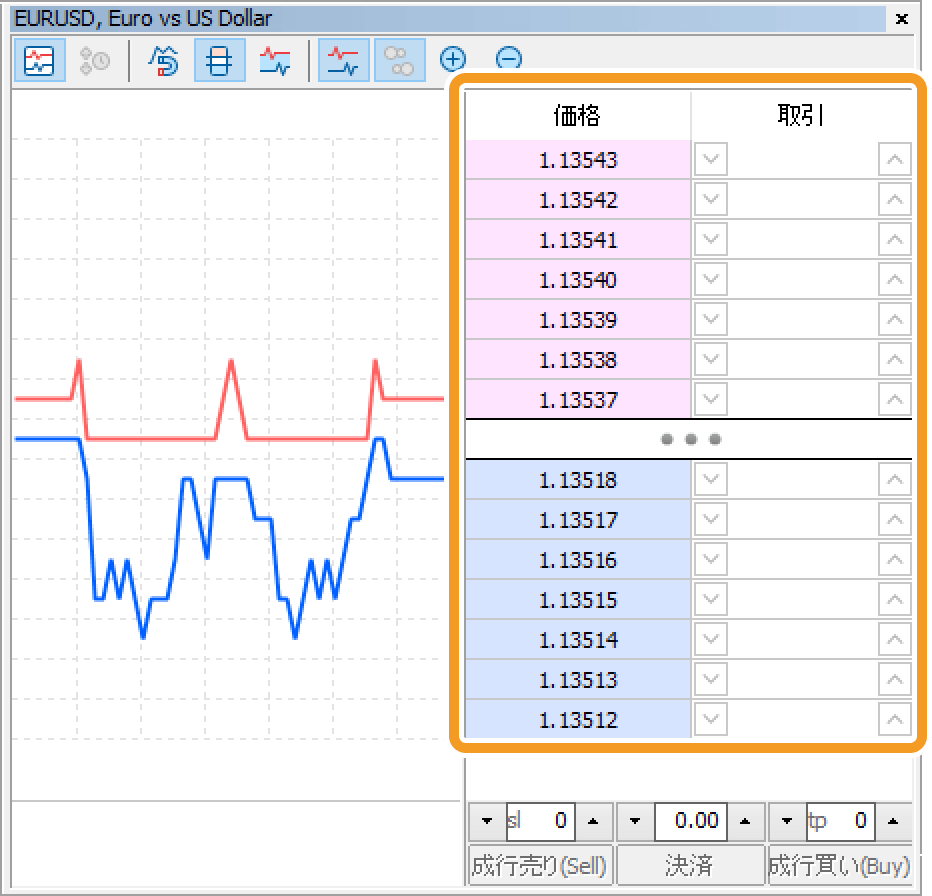The width and height of the screenshot is (932, 896).
Task: Increase the tp take profit value
Action: click(x=893, y=821)
